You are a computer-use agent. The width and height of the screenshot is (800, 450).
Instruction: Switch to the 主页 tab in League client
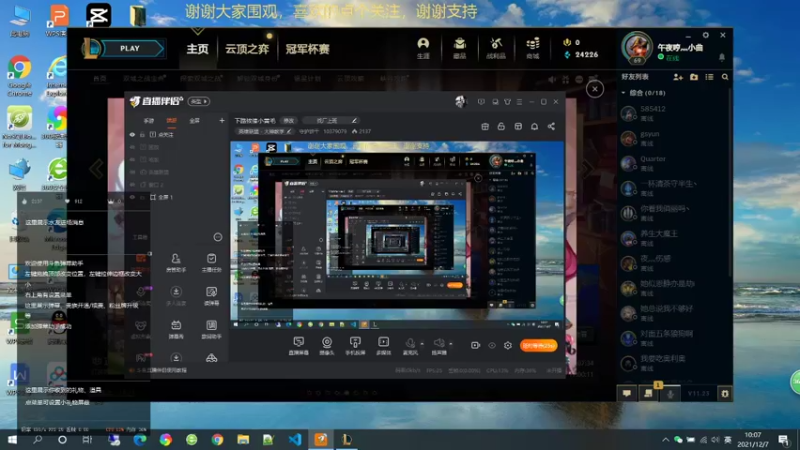pyautogui.click(x=197, y=49)
